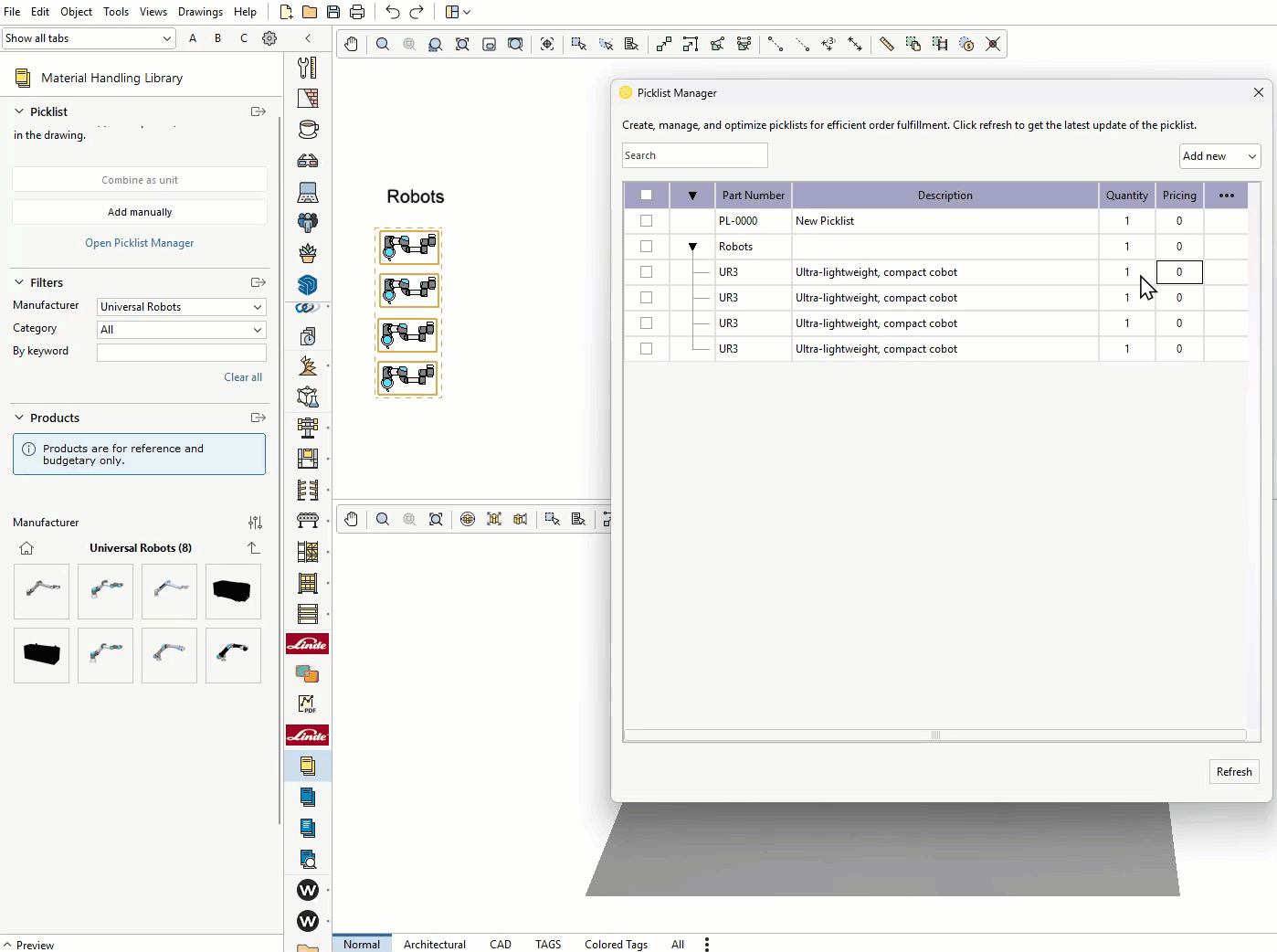The image size is (1277, 952).
Task: Tick the checkbox for first UR3 row
Action: click(647, 271)
